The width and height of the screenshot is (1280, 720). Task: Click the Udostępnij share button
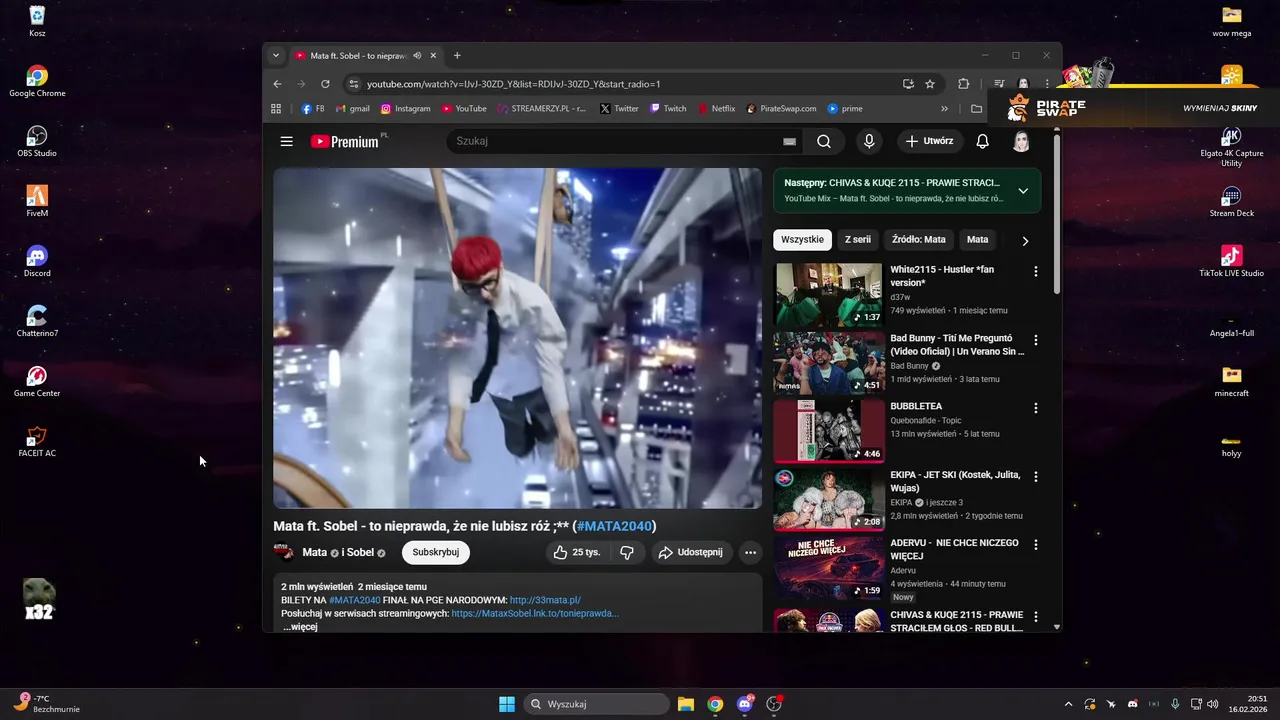(690, 552)
